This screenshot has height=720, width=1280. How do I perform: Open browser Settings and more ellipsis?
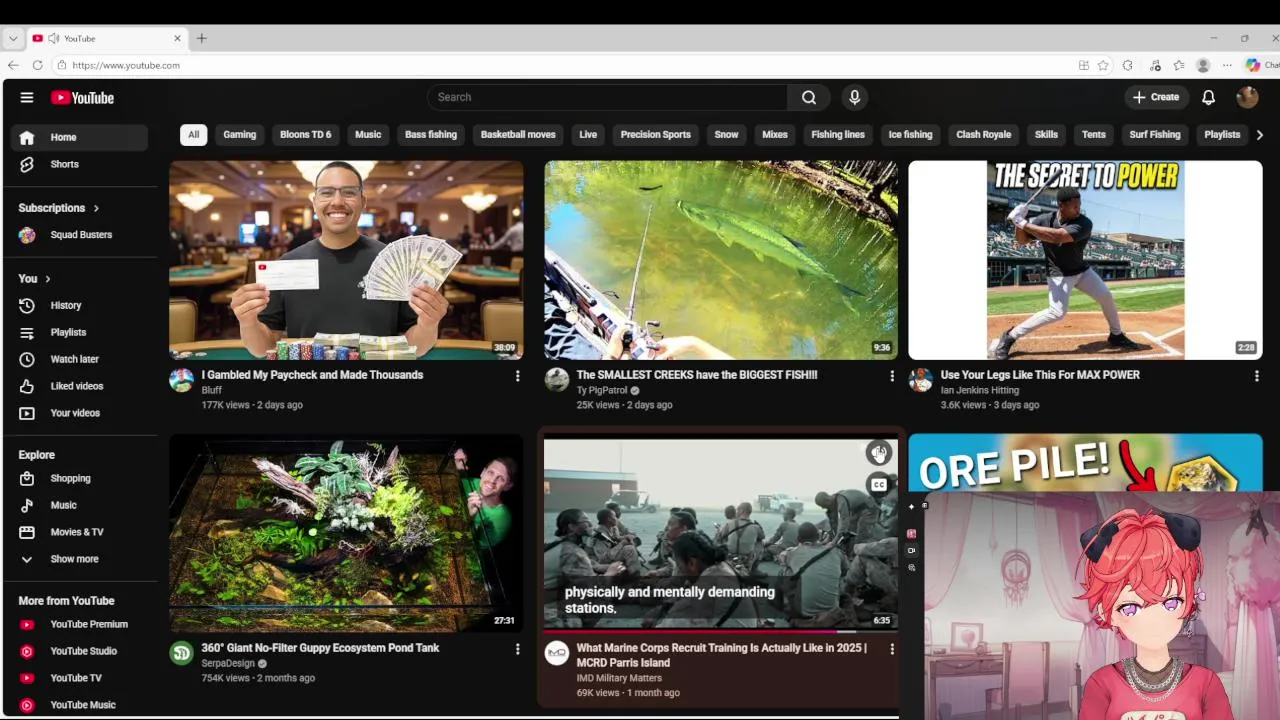[1227, 65]
